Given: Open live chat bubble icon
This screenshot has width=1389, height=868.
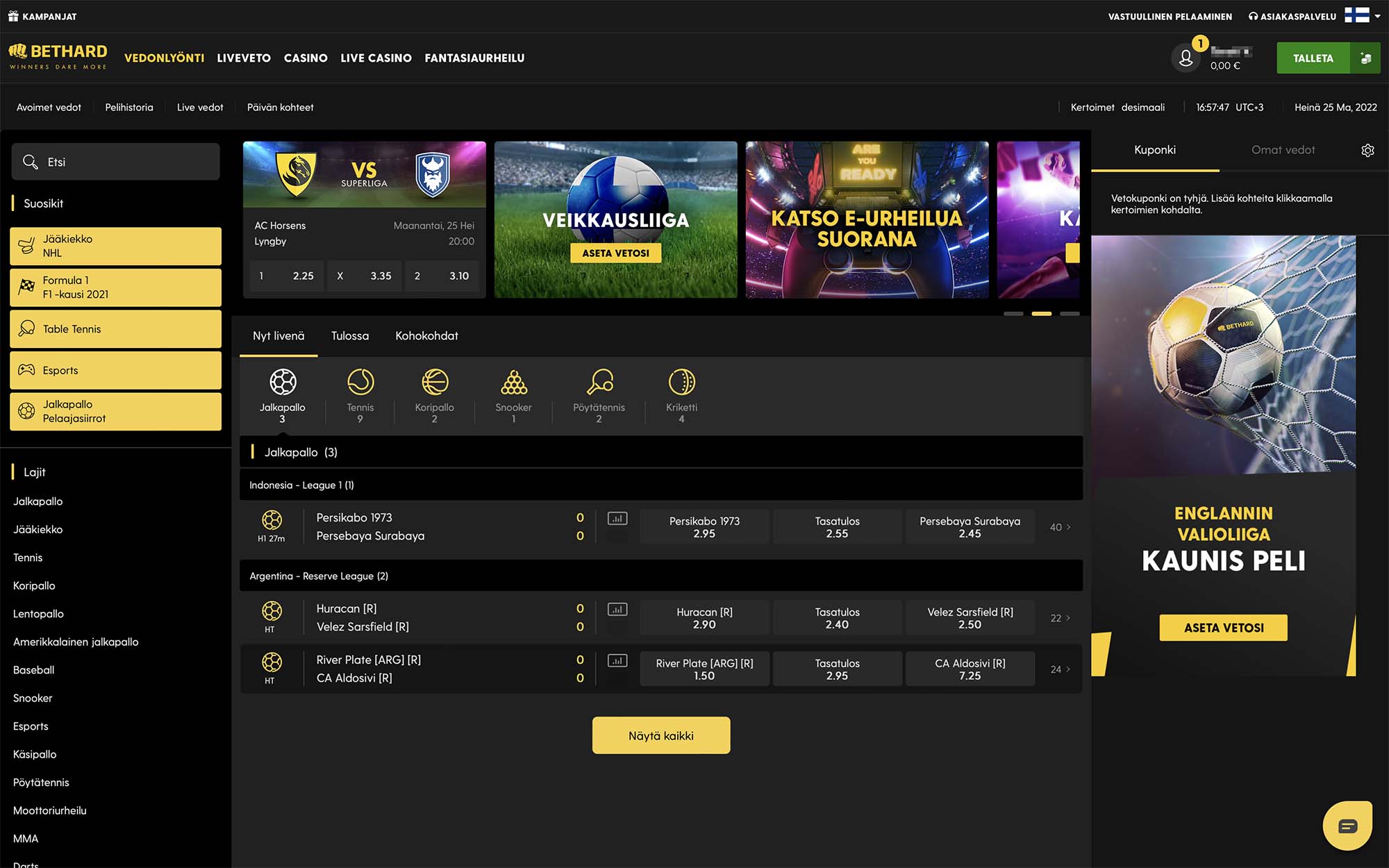Looking at the screenshot, I should tap(1347, 826).
